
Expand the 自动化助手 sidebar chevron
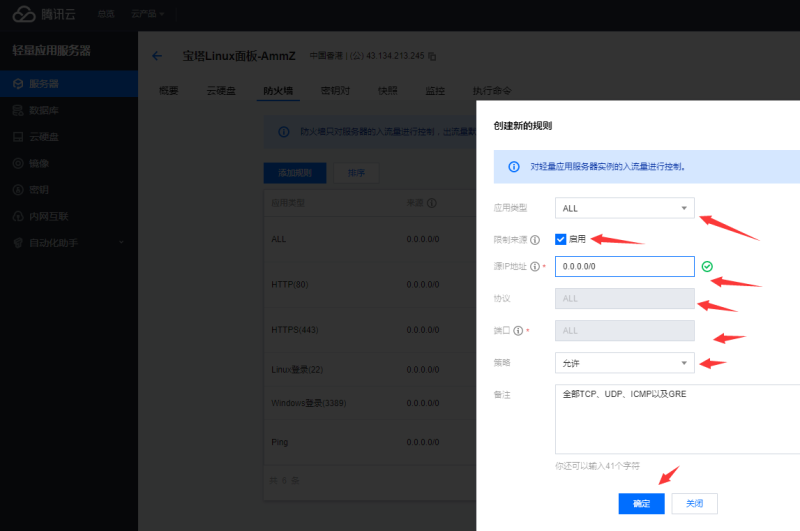click(x=121, y=242)
